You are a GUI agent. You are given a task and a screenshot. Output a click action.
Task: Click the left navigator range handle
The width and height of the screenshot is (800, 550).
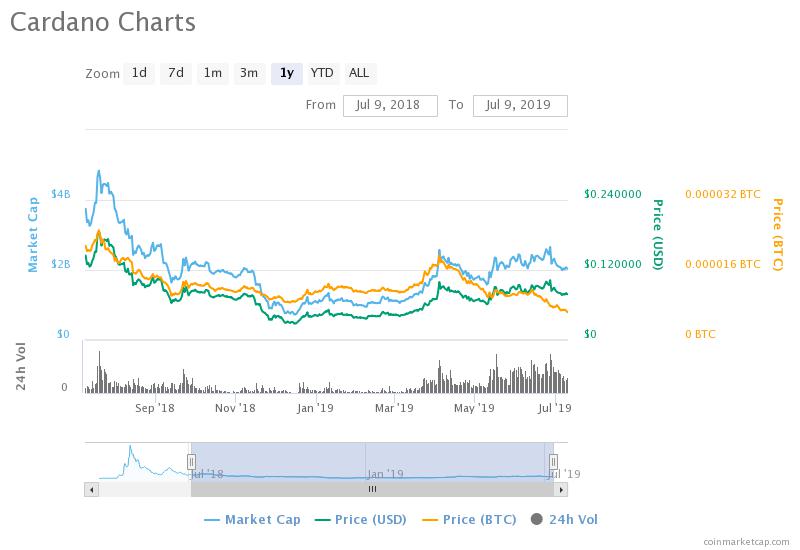(x=191, y=460)
